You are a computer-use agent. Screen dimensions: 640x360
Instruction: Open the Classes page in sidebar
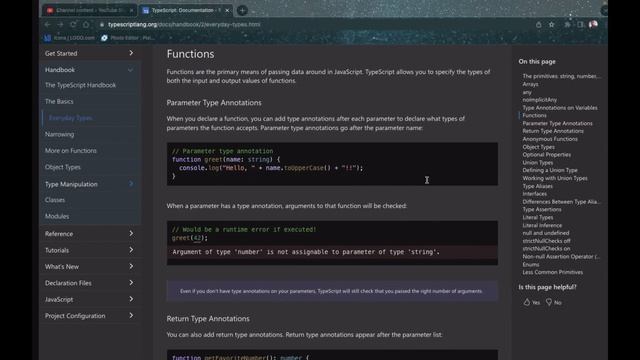[x=55, y=200]
